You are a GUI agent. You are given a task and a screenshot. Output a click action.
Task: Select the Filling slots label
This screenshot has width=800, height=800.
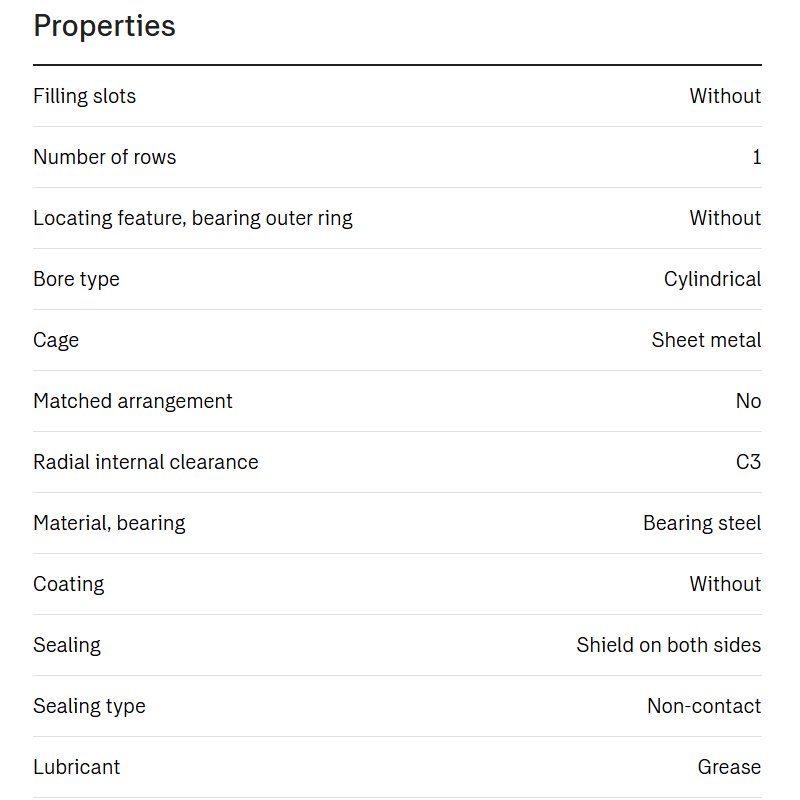(85, 96)
